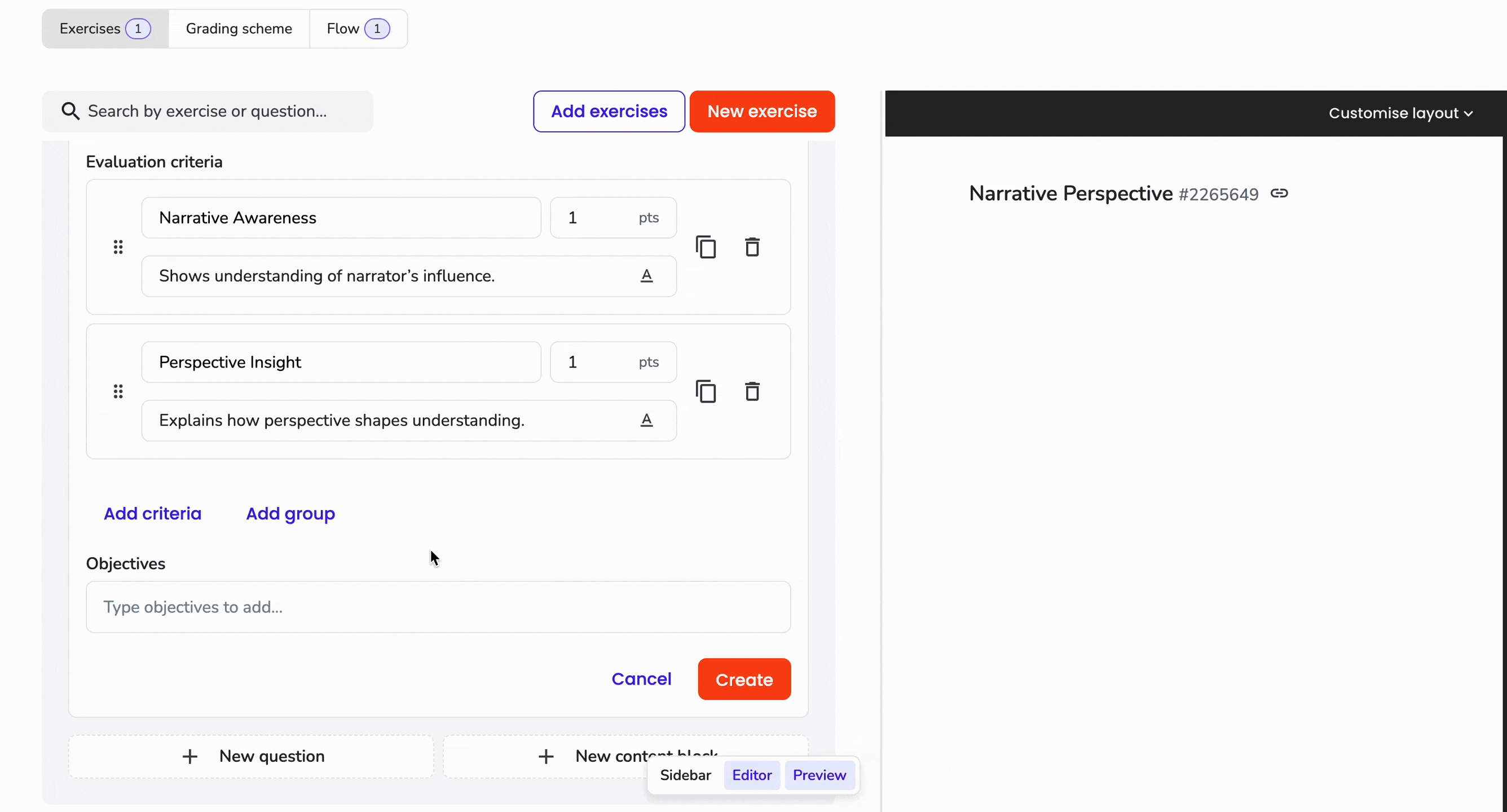This screenshot has height=812, width=1507.
Task: Click the Add criteria link
Action: (x=152, y=513)
